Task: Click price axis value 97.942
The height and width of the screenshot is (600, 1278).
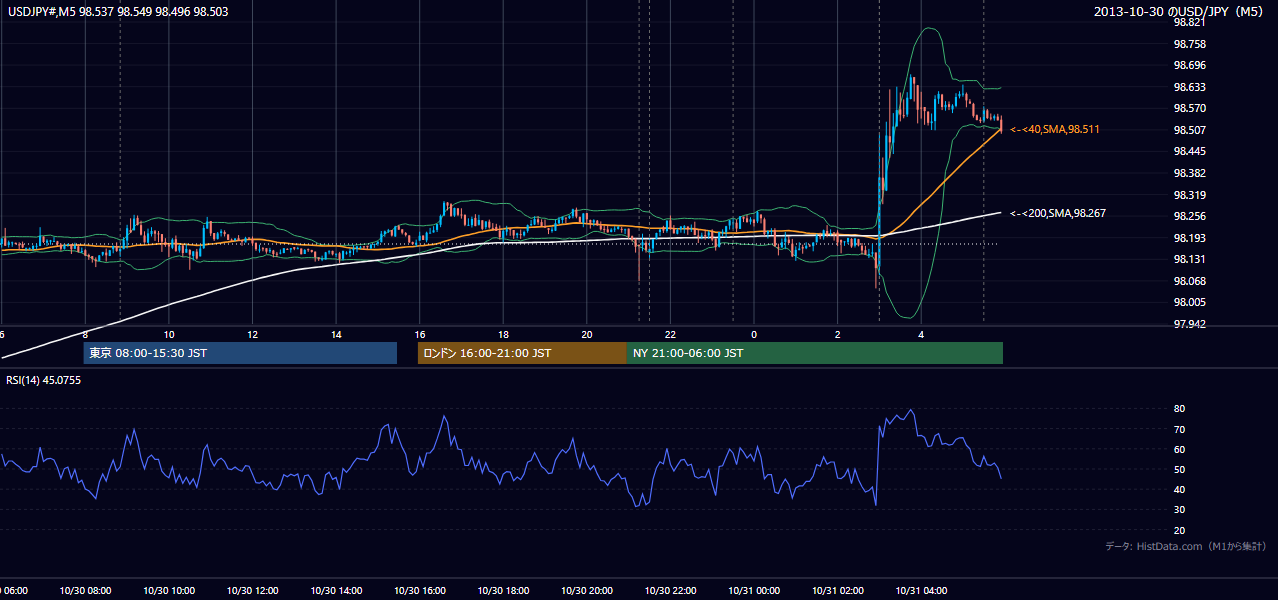Action: 1190,324
